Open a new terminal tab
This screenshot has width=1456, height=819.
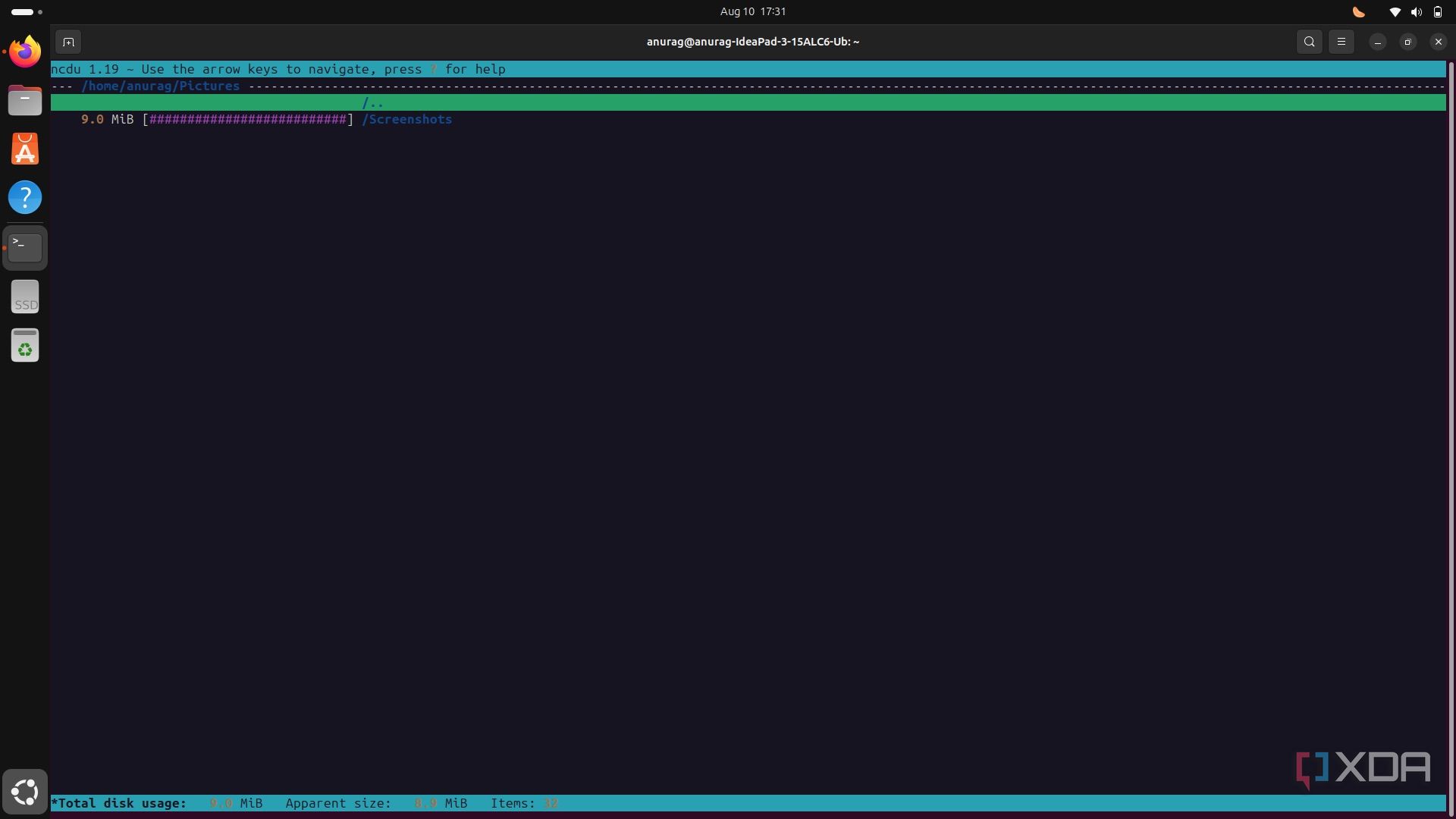(x=68, y=42)
